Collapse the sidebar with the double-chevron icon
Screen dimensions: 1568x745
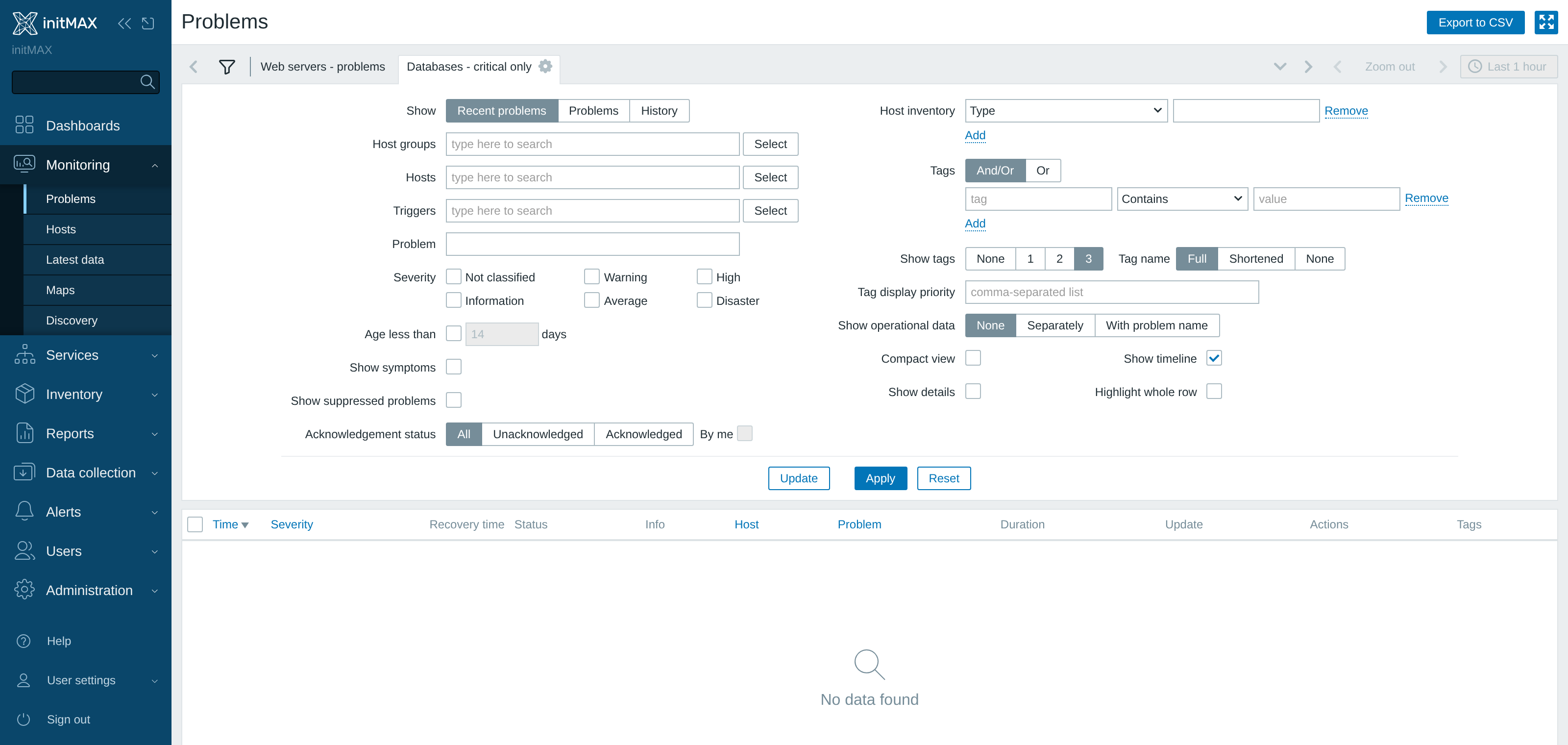[124, 23]
